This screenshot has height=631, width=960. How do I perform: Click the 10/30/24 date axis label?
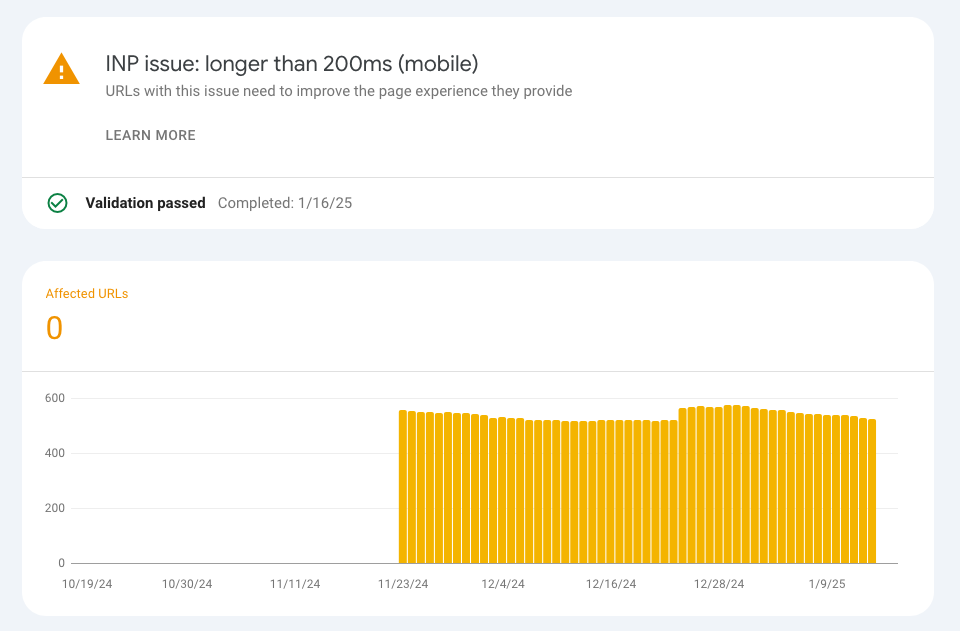187,584
